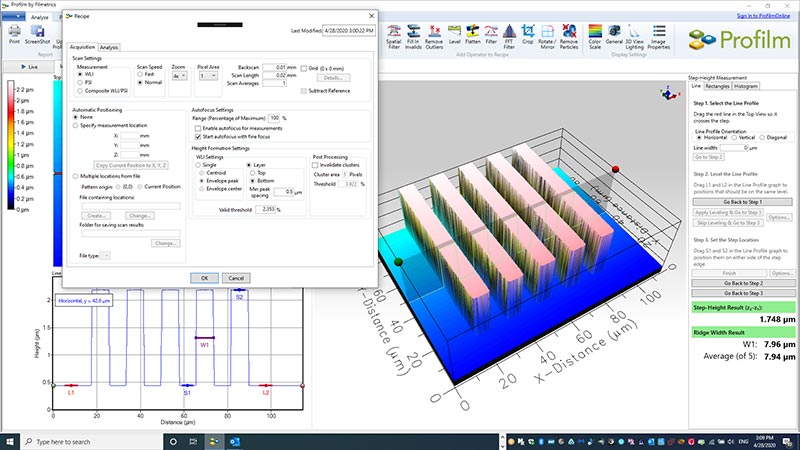Check the Invalidate clusters option
800x450 pixels.
point(317,165)
